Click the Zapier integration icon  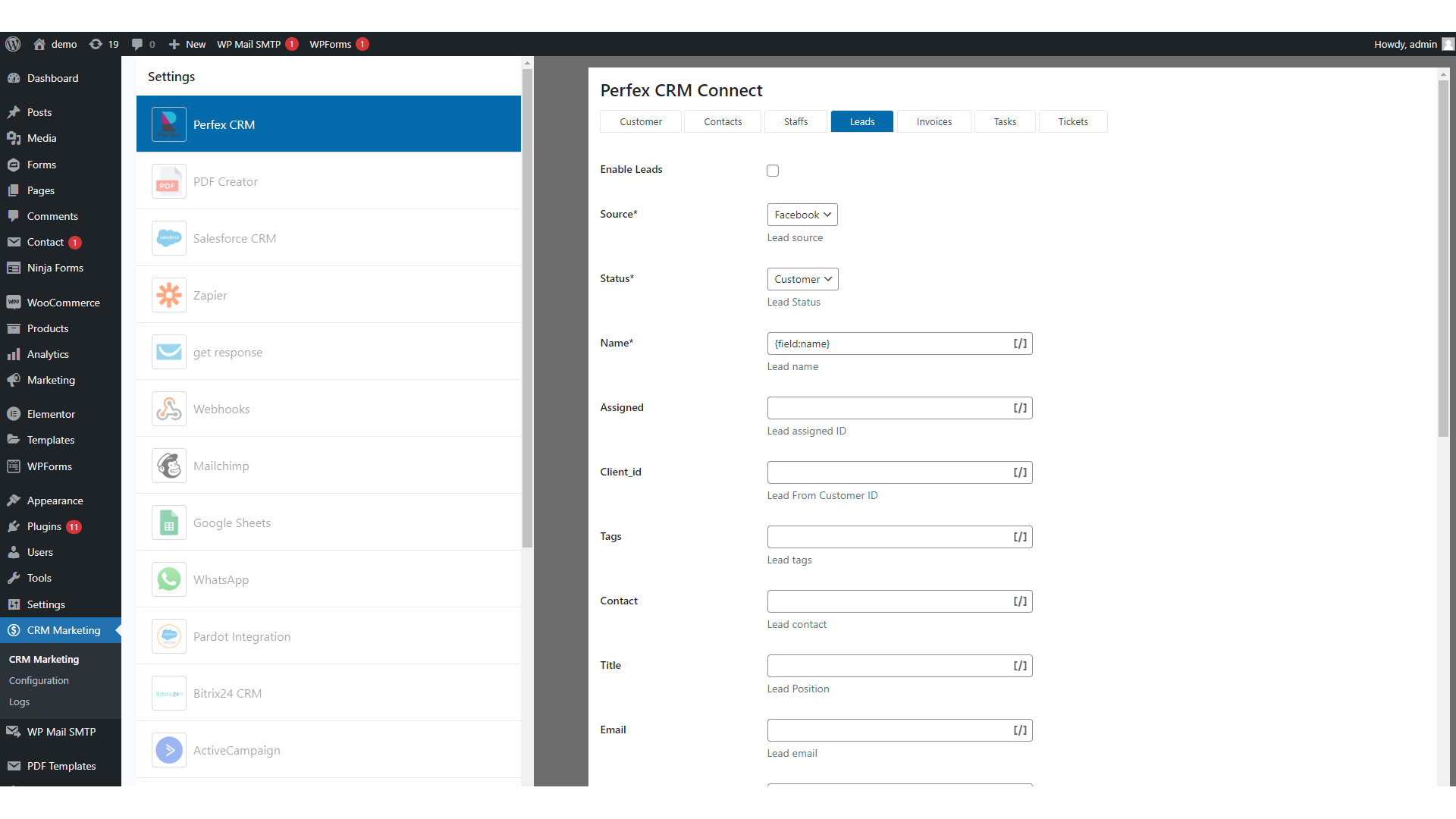pyautogui.click(x=168, y=295)
